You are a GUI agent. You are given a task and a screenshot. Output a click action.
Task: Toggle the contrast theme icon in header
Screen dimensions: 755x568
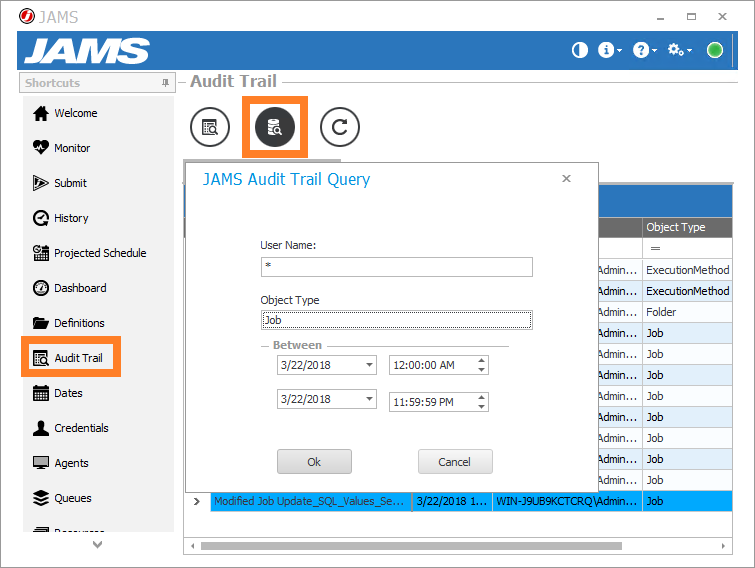click(580, 50)
